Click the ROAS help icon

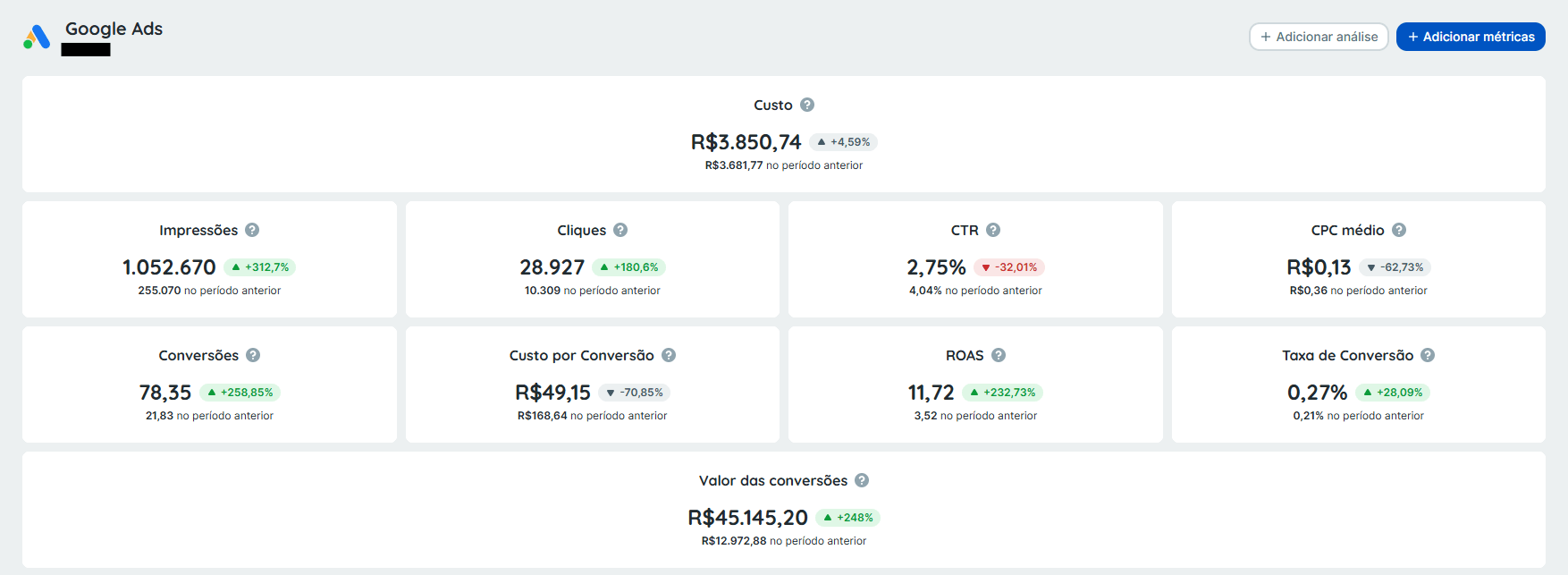tap(999, 355)
